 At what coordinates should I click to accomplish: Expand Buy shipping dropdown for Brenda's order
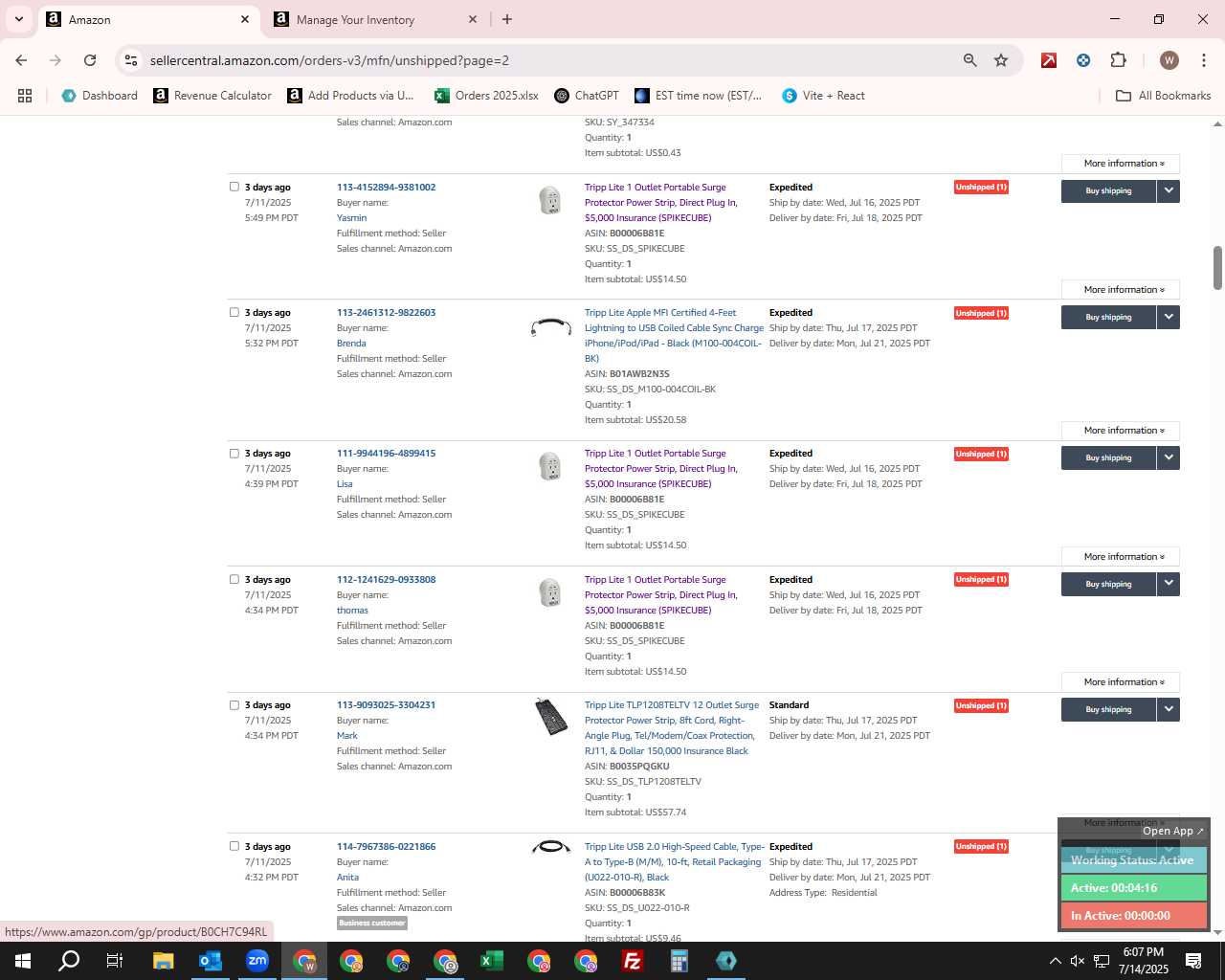[1169, 317]
